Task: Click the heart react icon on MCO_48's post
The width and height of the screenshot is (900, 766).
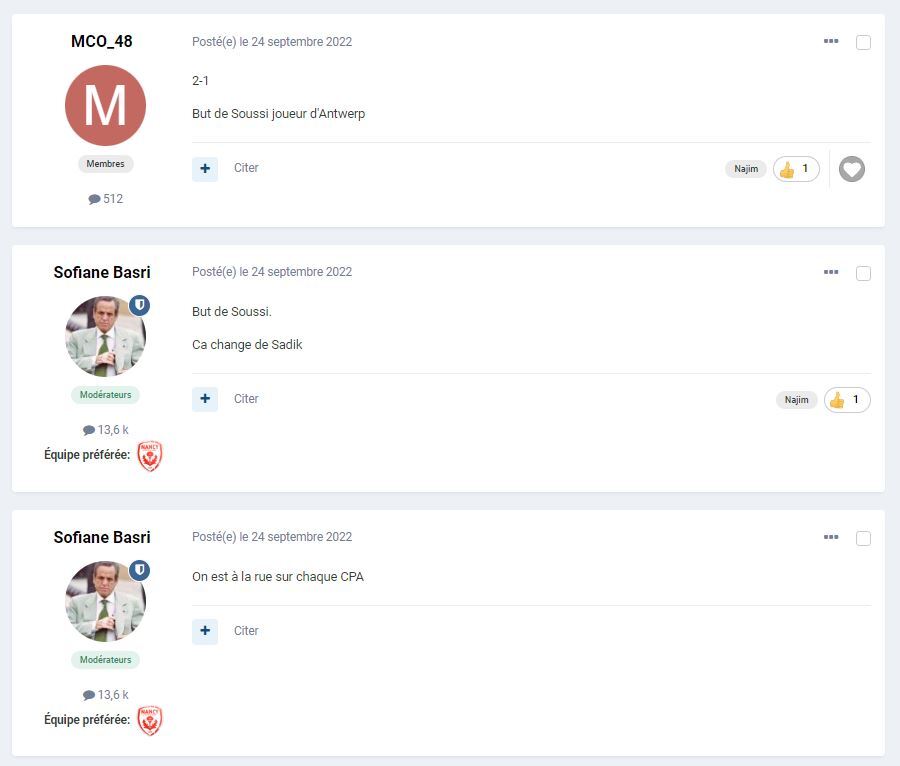Action: pos(851,170)
